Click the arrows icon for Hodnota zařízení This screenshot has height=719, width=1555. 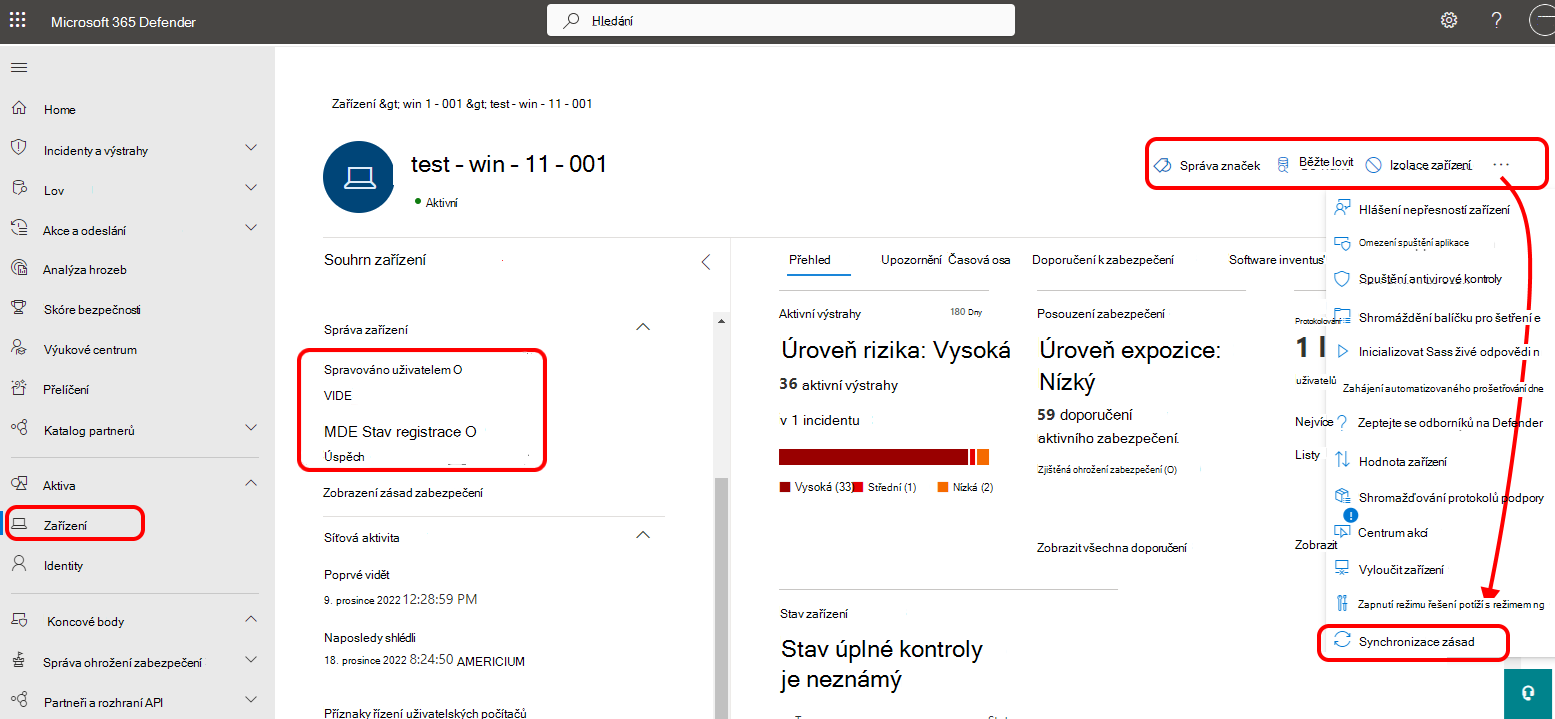point(1343,461)
